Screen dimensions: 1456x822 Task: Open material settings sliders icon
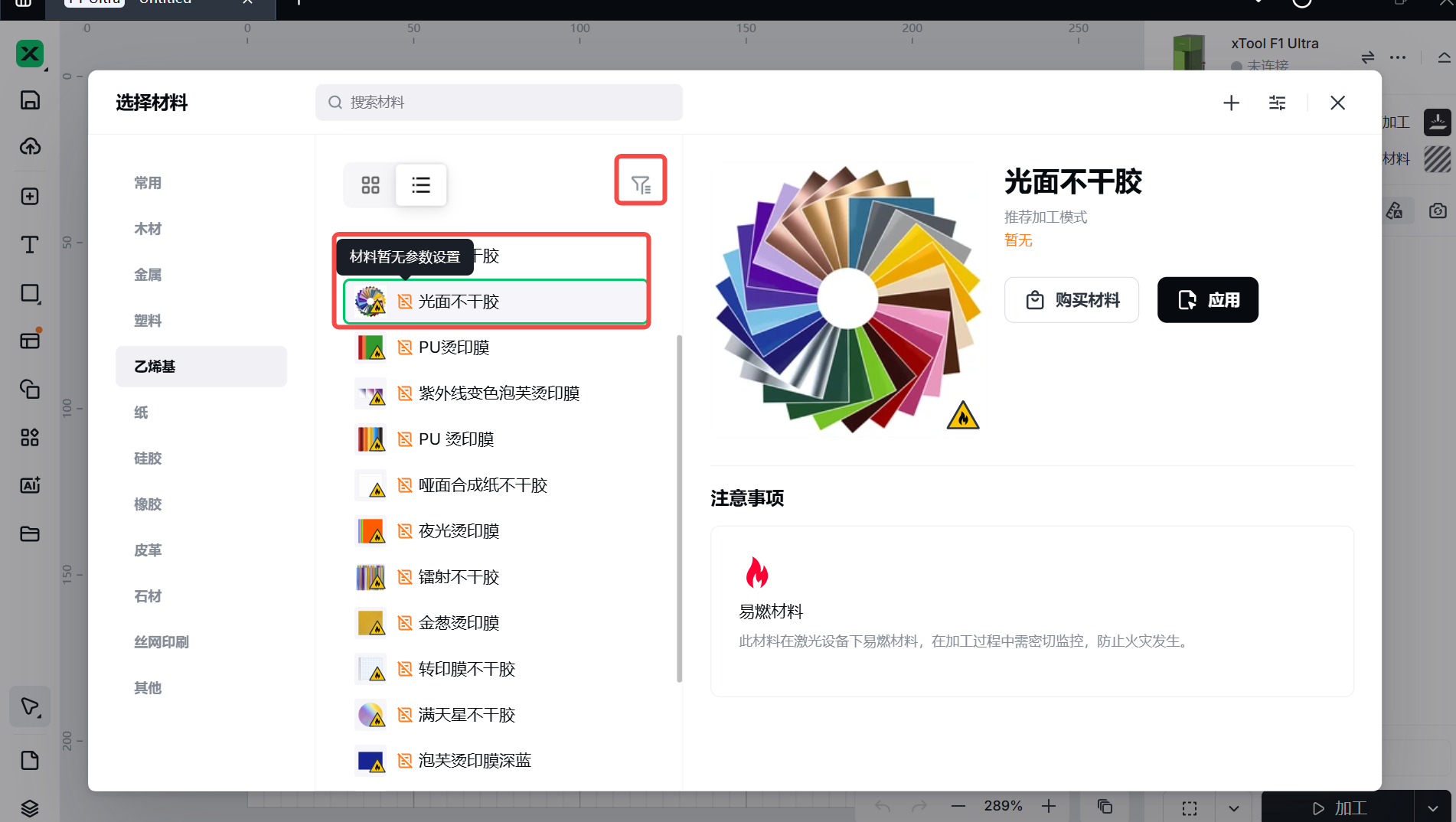(x=1277, y=103)
